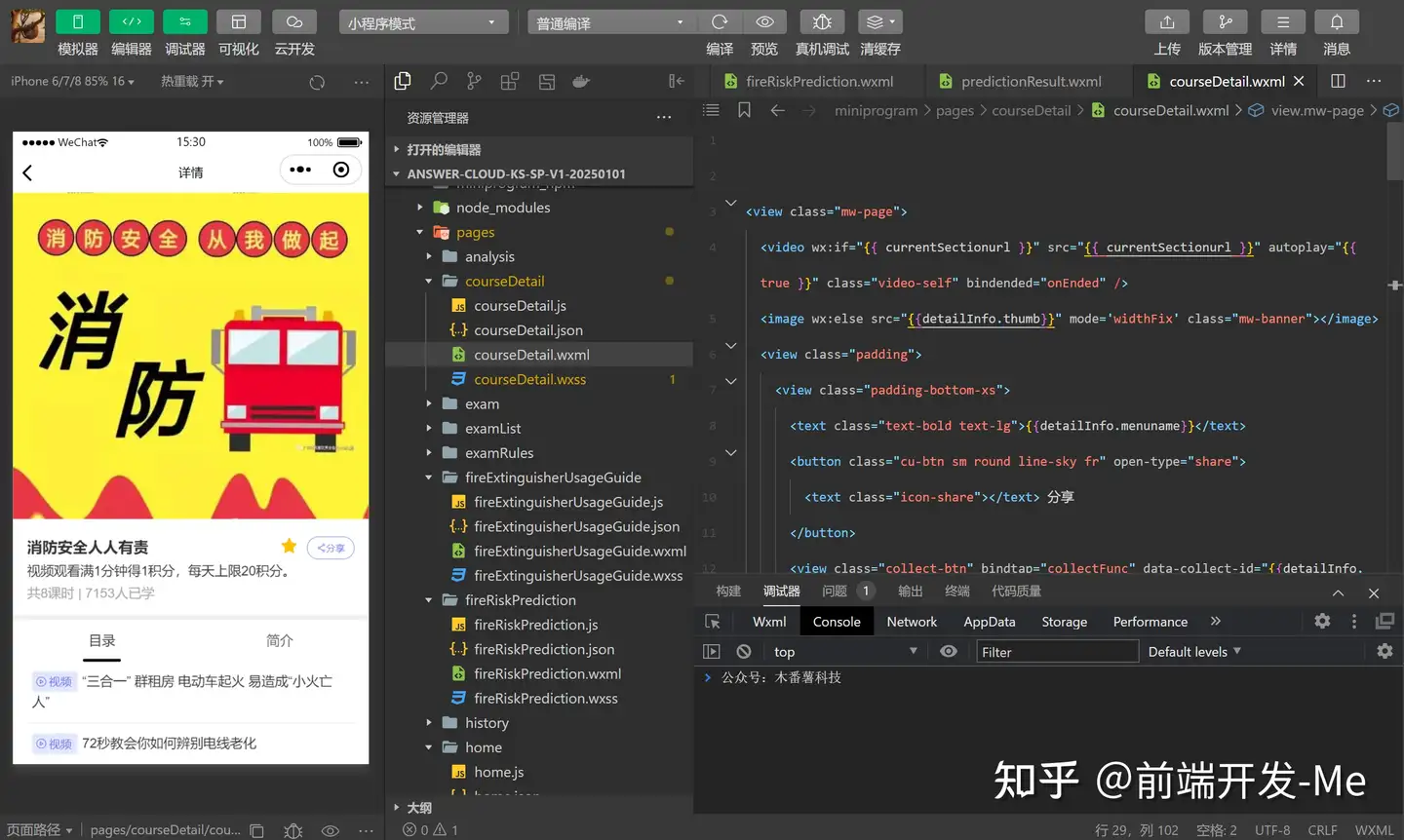The height and width of the screenshot is (840, 1404).
Task: Open the 普通编译 compile mode dropdown
Action: click(612, 22)
